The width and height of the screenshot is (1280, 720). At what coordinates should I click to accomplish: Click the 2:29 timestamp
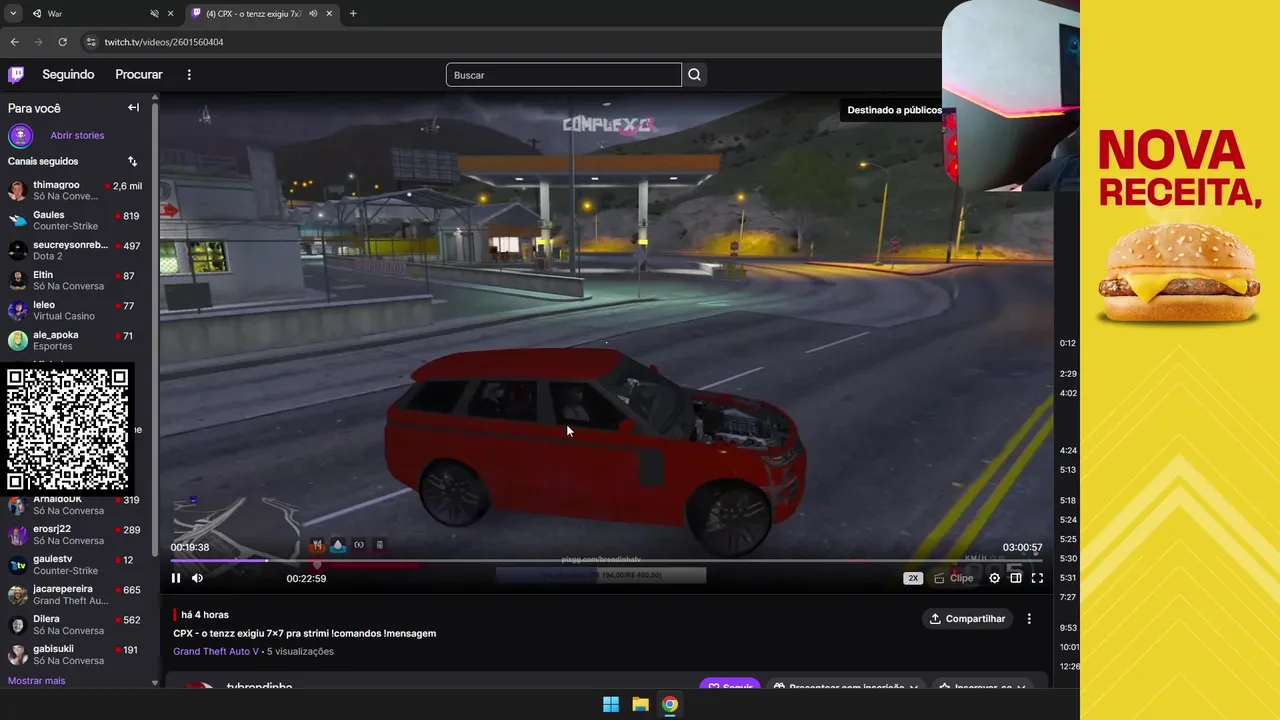point(1068,374)
